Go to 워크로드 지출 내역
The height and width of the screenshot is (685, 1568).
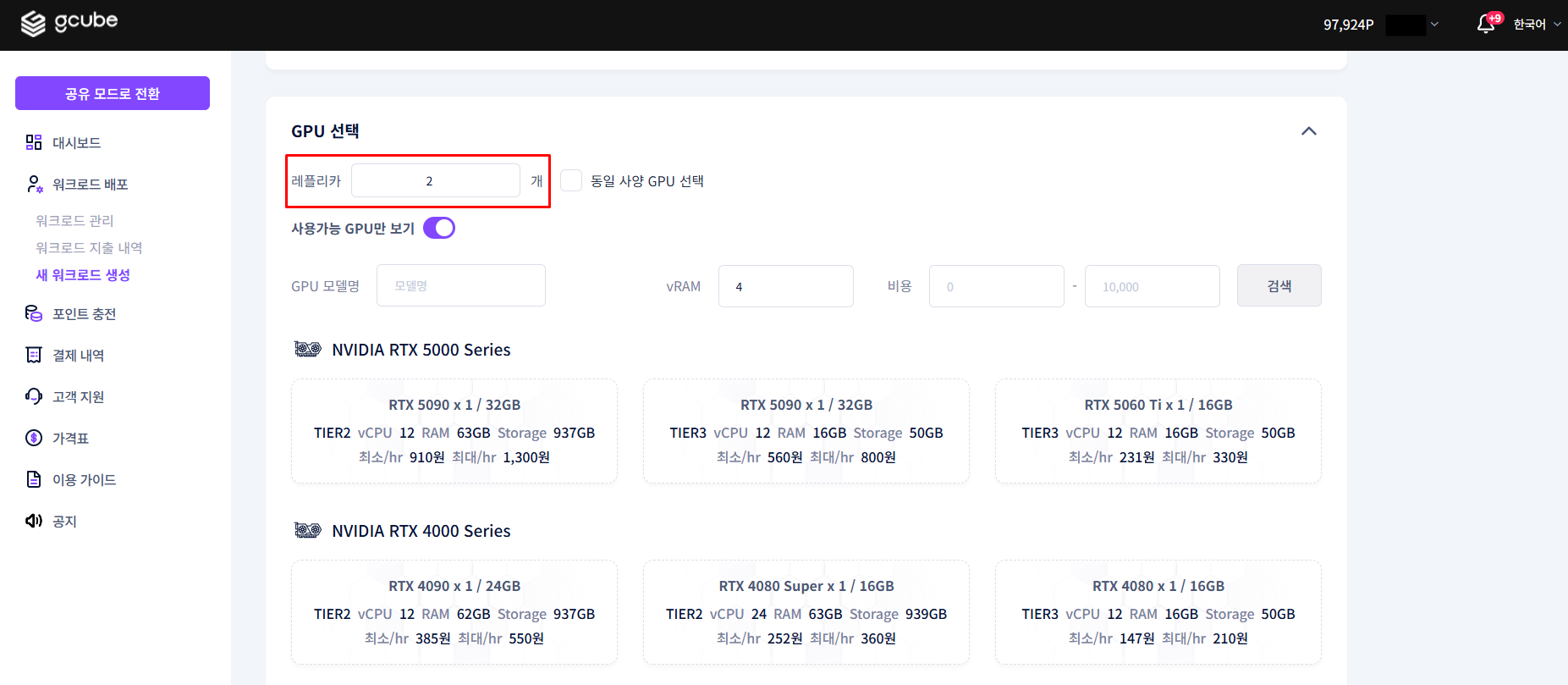point(89,247)
